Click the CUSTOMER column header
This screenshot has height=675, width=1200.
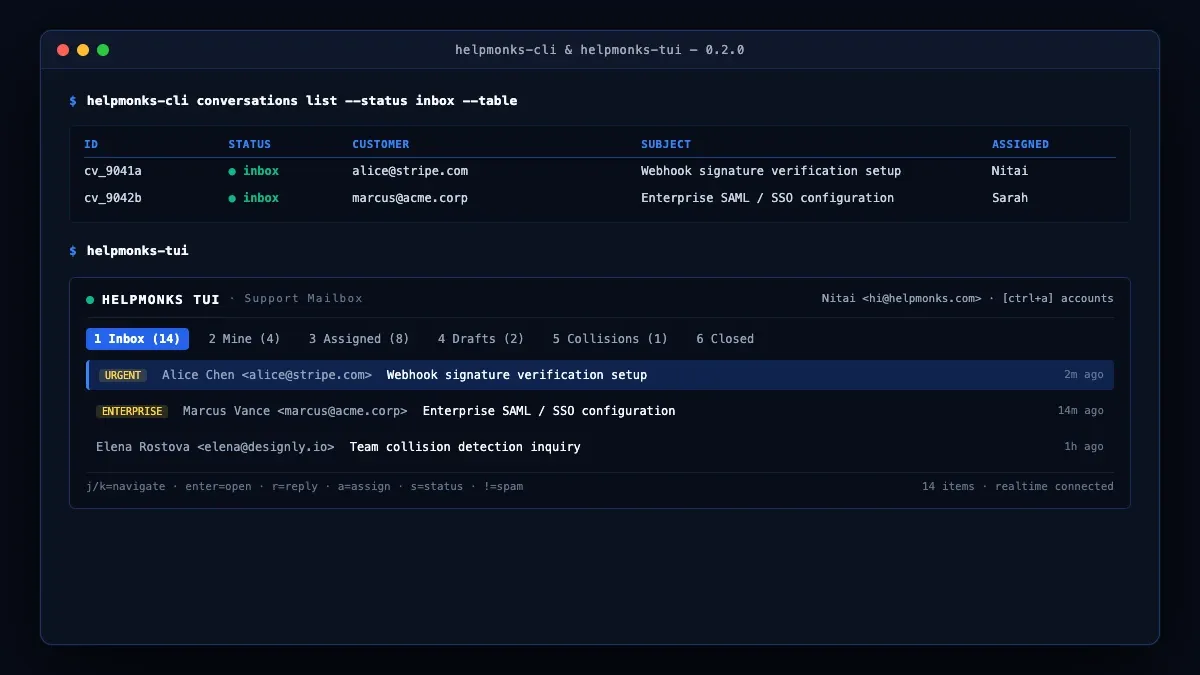(x=381, y=144)
